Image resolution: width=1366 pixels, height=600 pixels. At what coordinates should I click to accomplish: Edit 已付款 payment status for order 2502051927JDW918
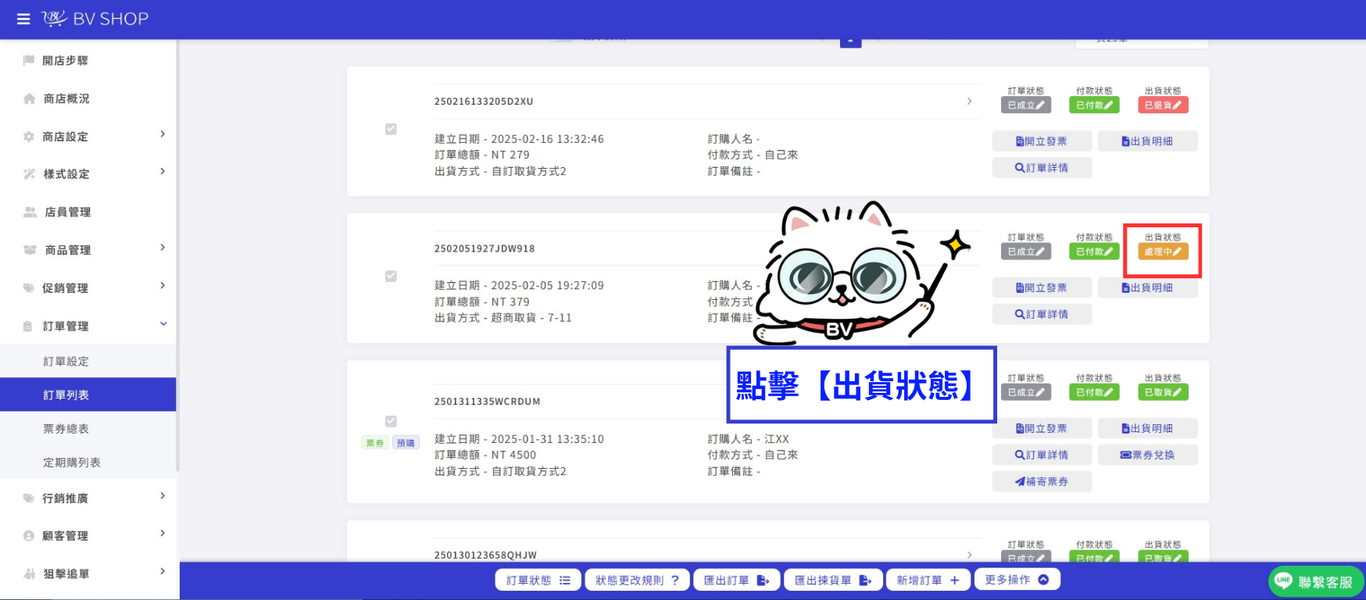(x=1094, y=252)
